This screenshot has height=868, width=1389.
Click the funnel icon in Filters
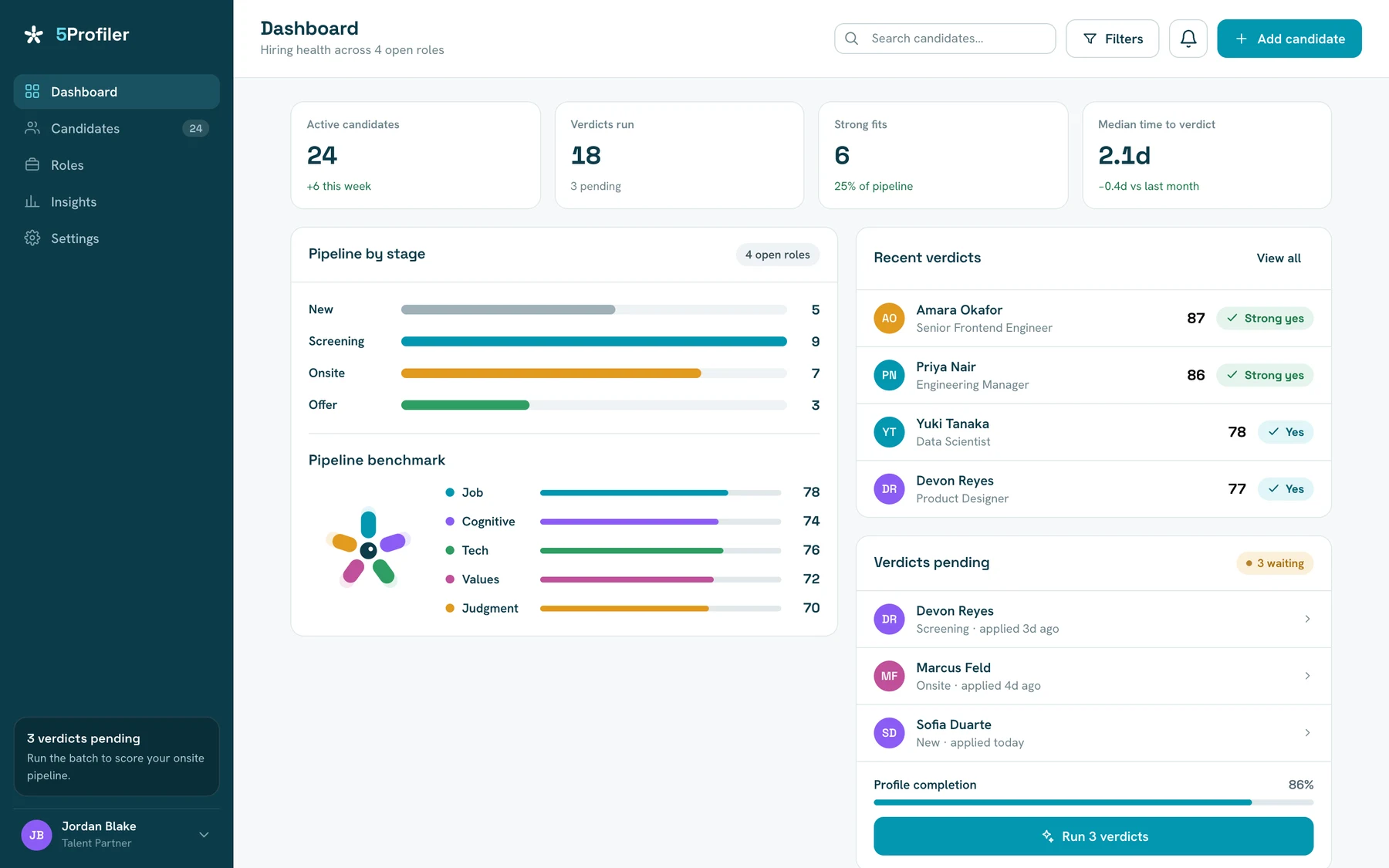[1090, 39]
